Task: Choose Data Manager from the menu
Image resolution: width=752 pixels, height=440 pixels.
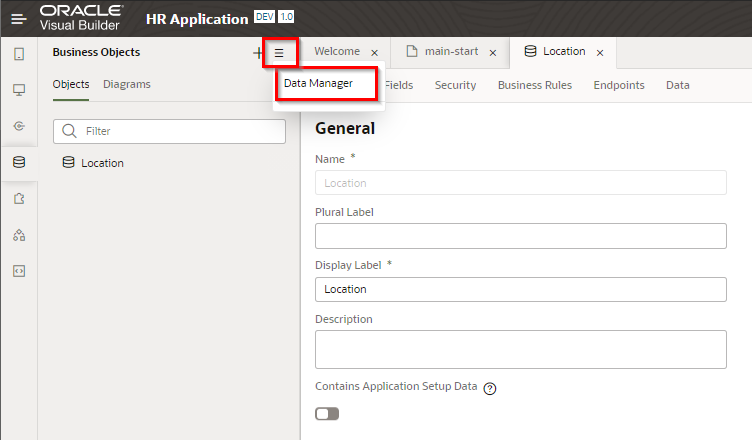Action: click(318, 84)
